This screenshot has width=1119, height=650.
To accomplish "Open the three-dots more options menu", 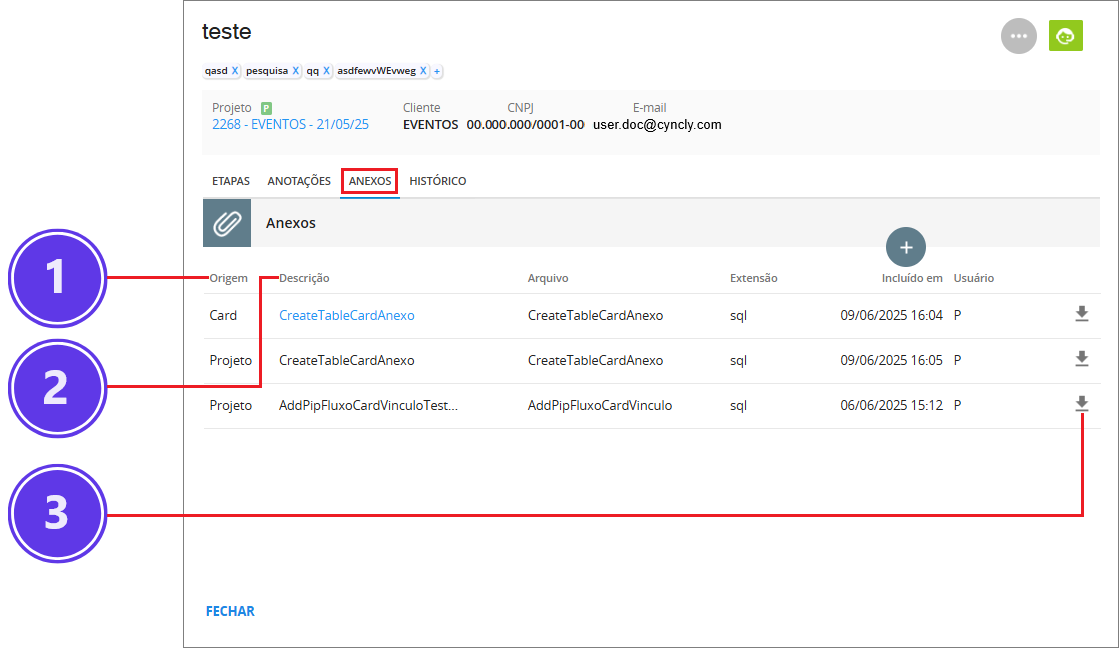I will click(x=1018, y=36).
